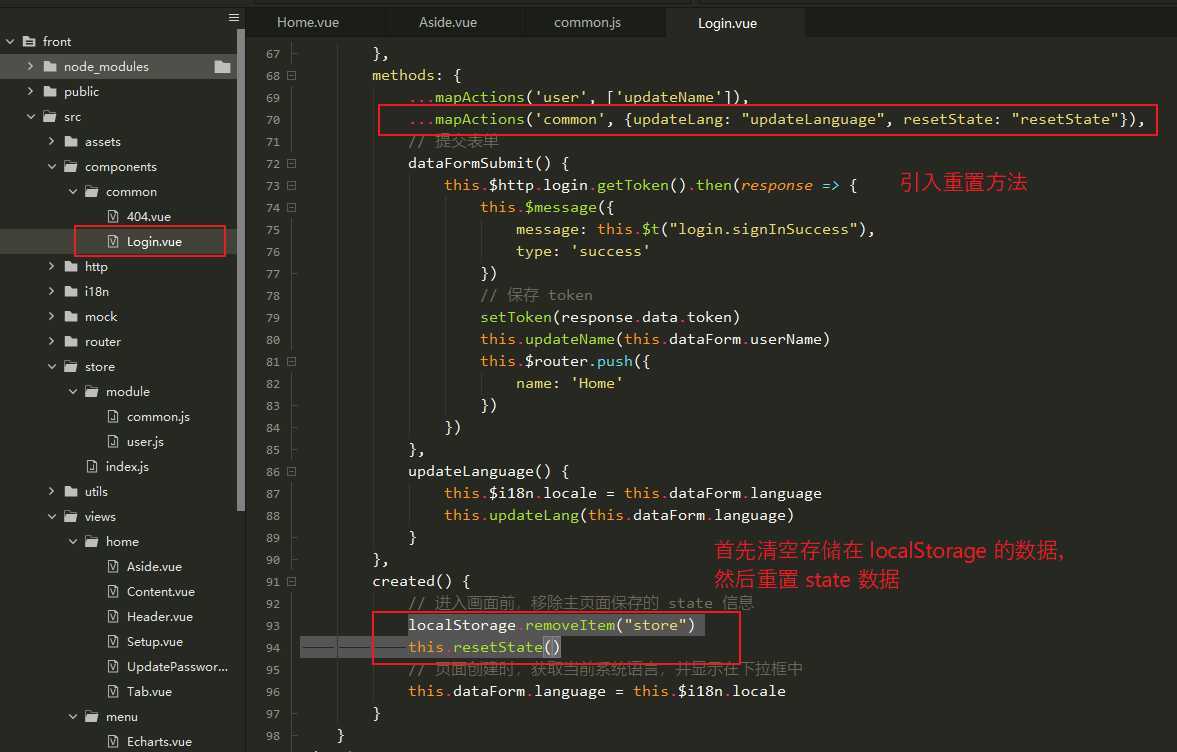Click "resetState" call on line 94
This screenshot has width=1177, height=752.
[498, 647]
